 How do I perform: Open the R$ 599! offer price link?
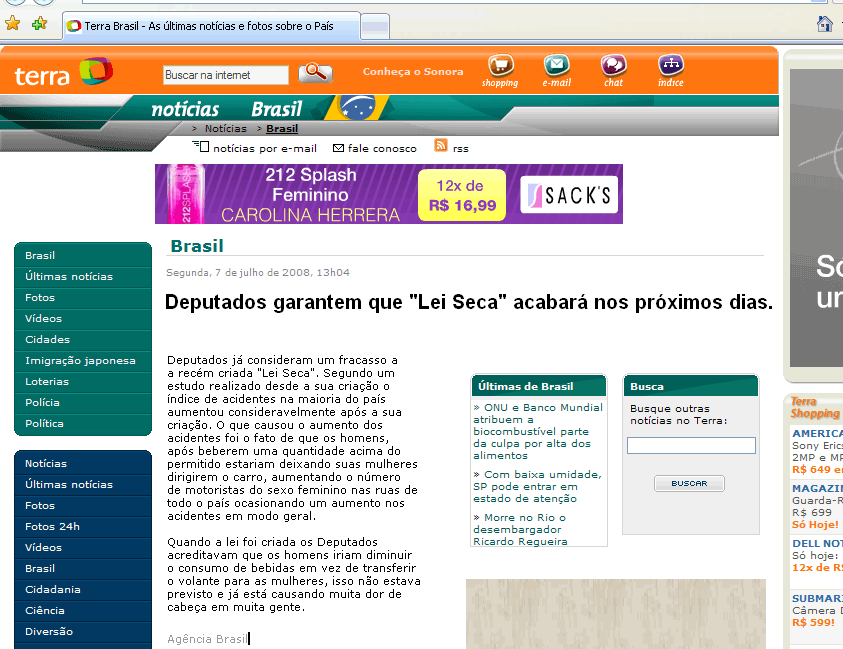[x=813, y=623]
